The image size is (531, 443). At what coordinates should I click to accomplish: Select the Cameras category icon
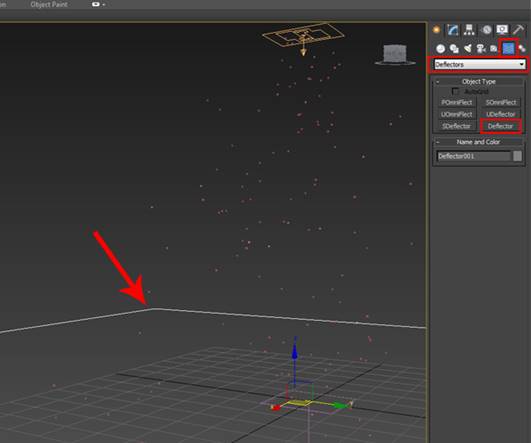coord(481,49)
